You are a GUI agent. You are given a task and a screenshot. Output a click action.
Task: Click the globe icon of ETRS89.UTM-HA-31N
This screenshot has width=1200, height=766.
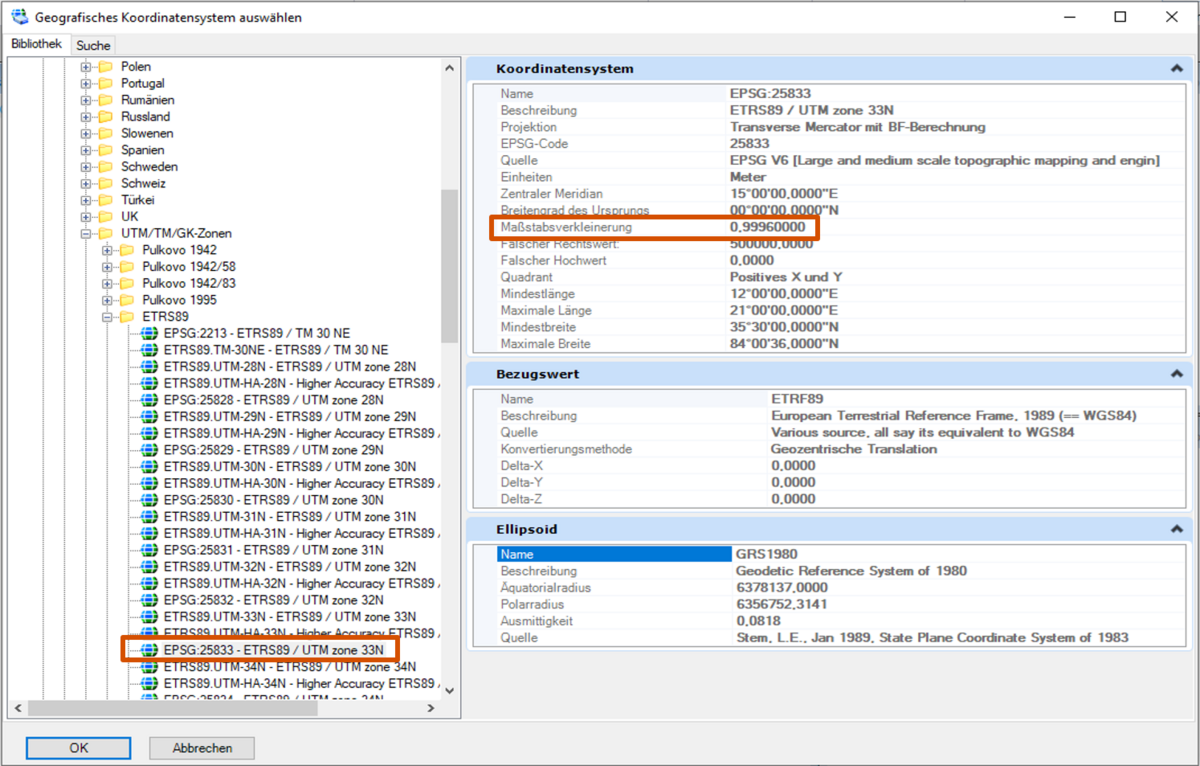[x=149, y=533]
